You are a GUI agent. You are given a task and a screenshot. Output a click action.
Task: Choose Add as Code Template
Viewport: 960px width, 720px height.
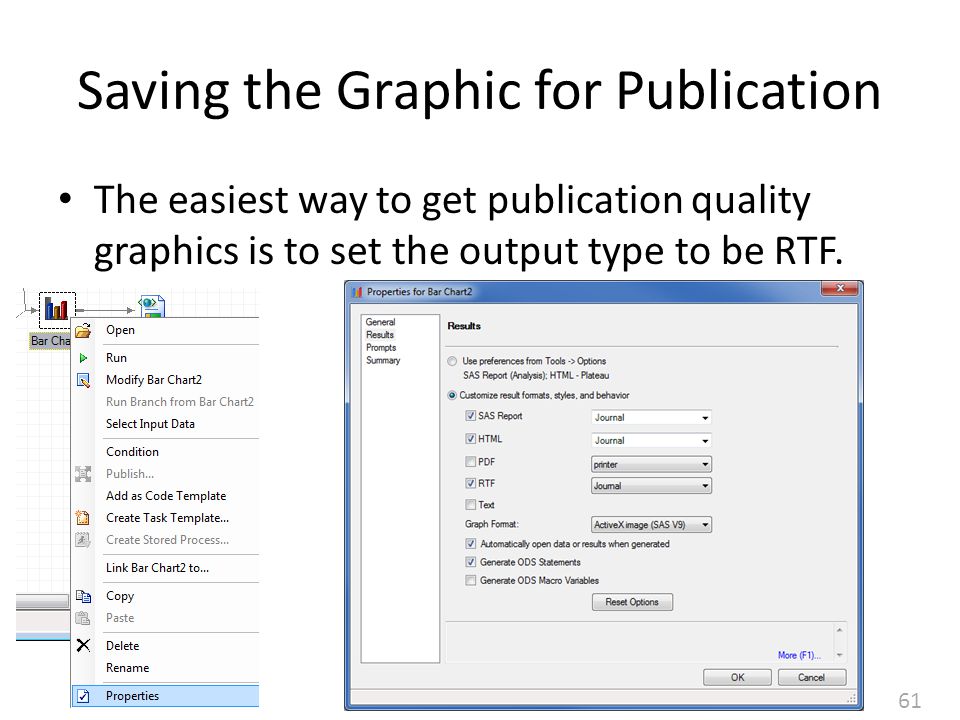tap(165, 496)
